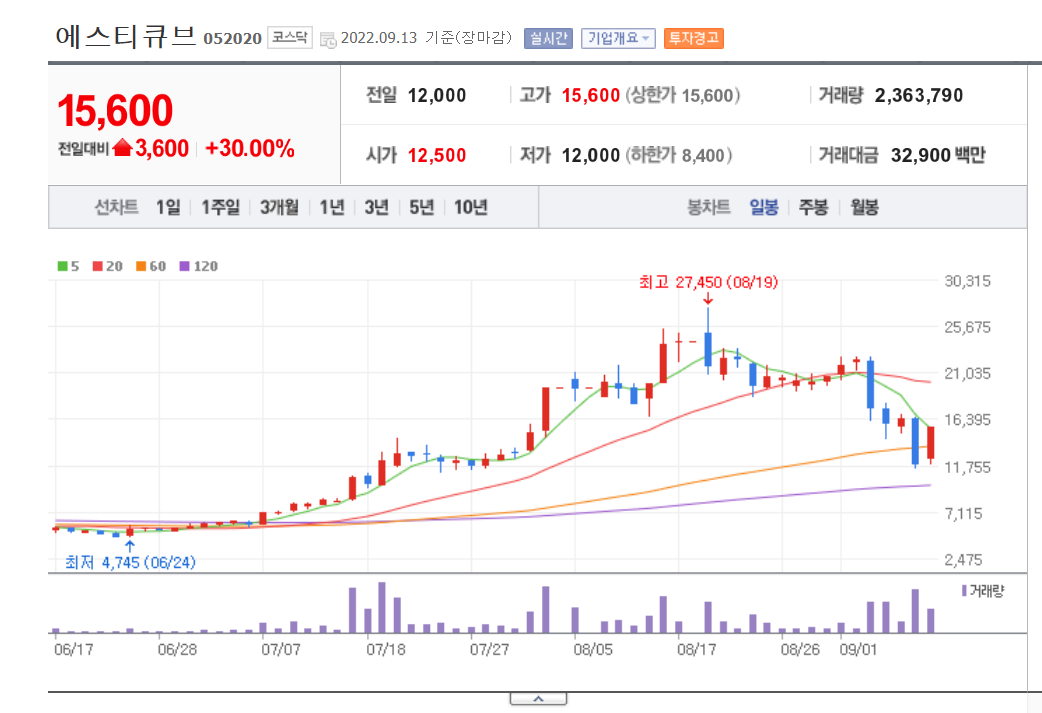Viewport: 1042px width, 713px height.
Task: Click the current price 15,600
Action: coord(115,110)
